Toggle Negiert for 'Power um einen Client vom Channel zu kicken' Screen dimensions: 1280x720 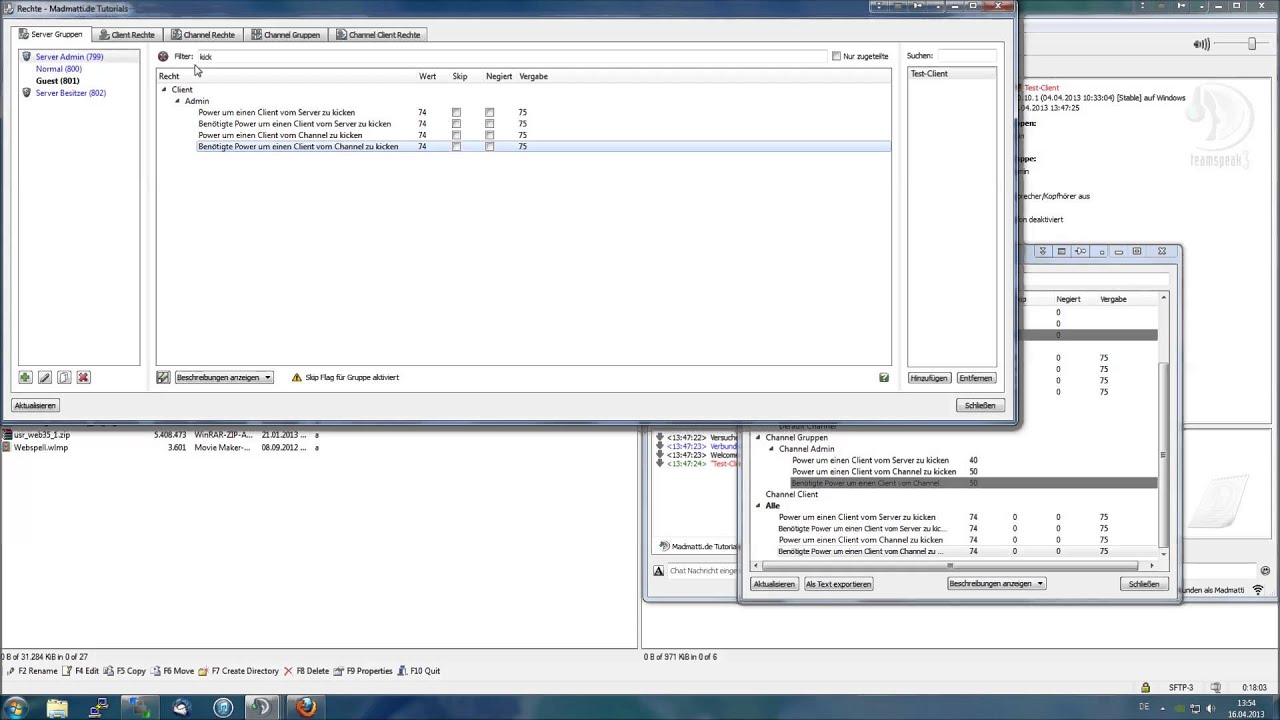coord(489,135)
